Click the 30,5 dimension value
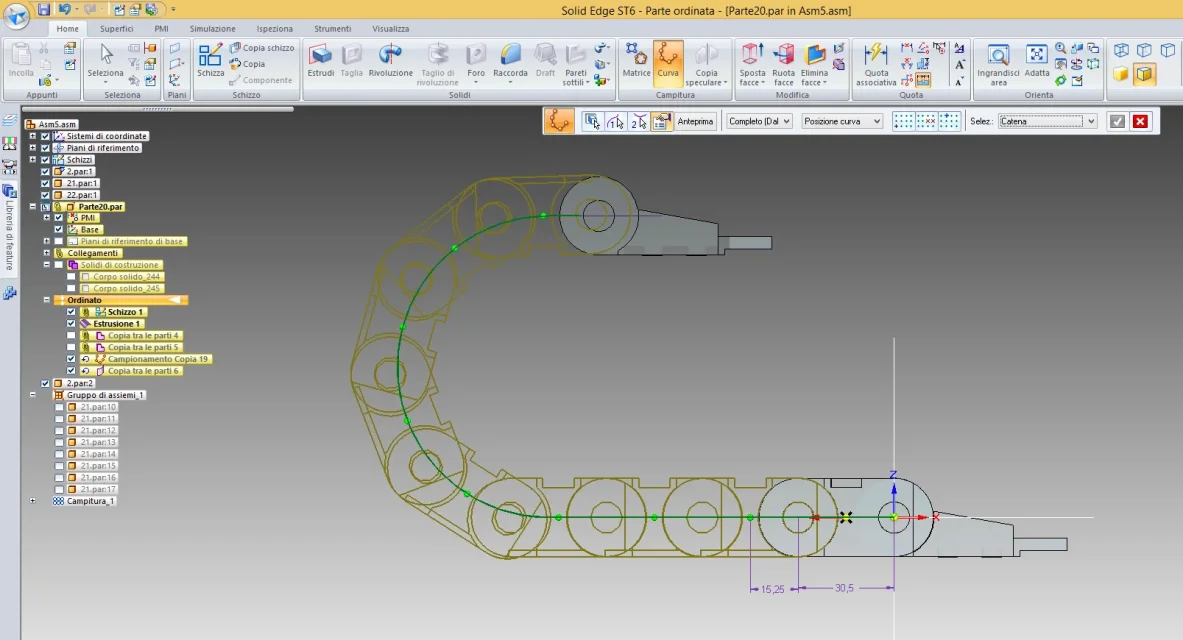Screen dimensions: 1183x640 click(843, 588)
